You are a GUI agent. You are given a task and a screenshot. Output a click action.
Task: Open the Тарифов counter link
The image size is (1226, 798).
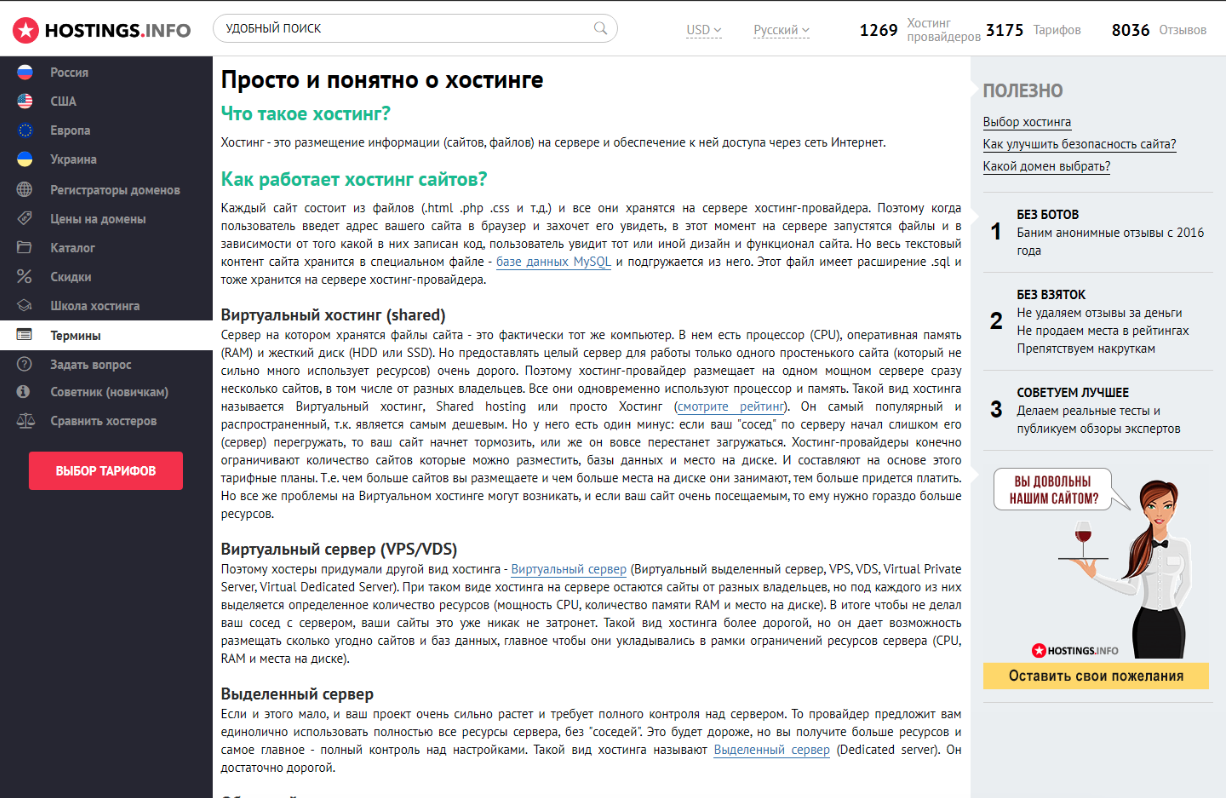tap(1032, 30)
